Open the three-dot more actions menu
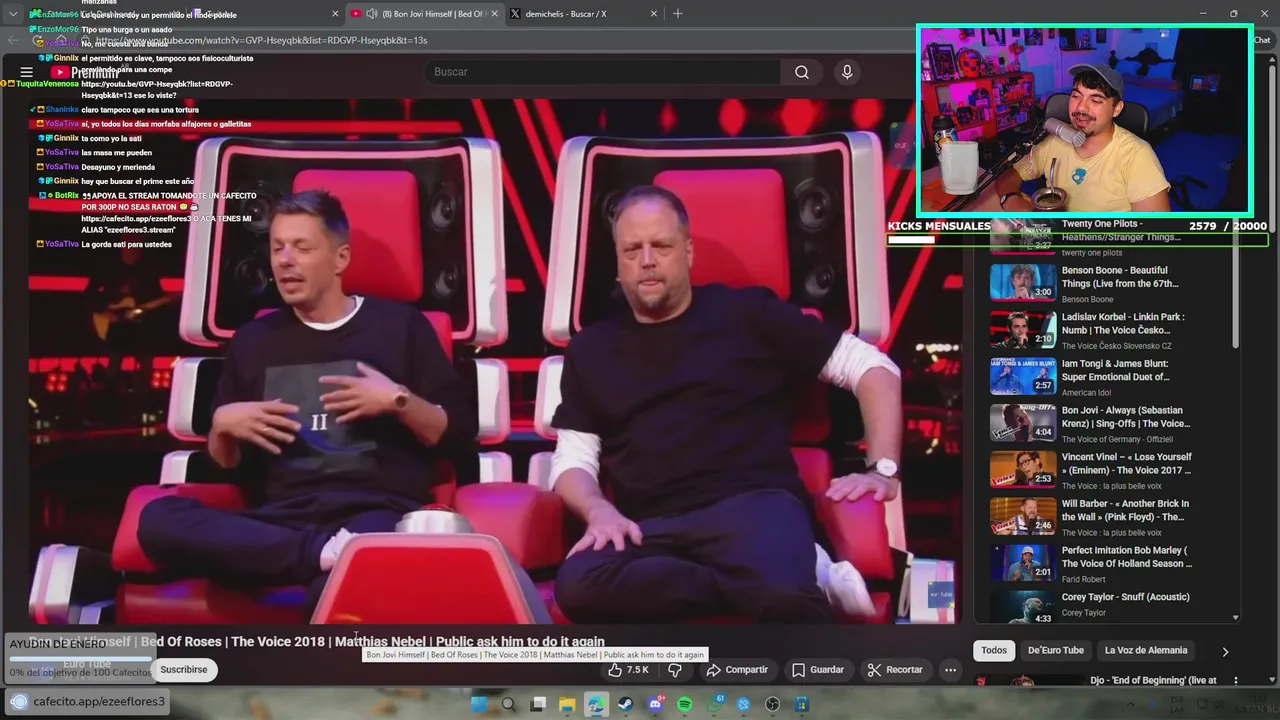Screen dimensions: 1280x720 [951, 670]
